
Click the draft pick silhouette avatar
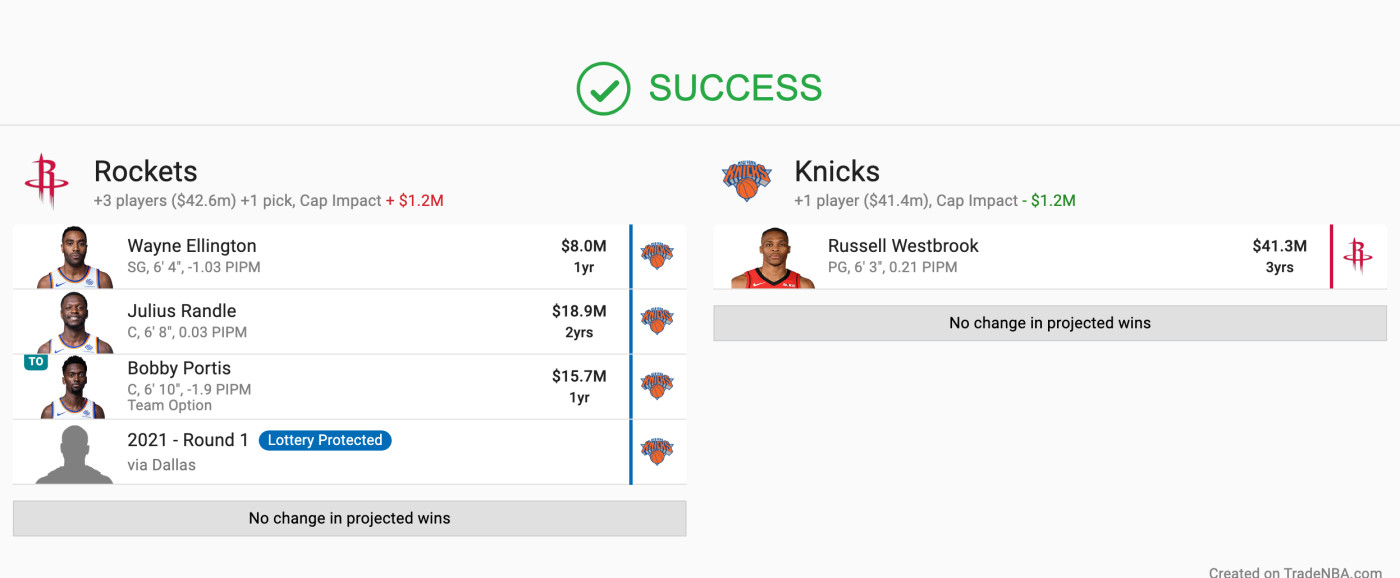[x=74, y=455]
